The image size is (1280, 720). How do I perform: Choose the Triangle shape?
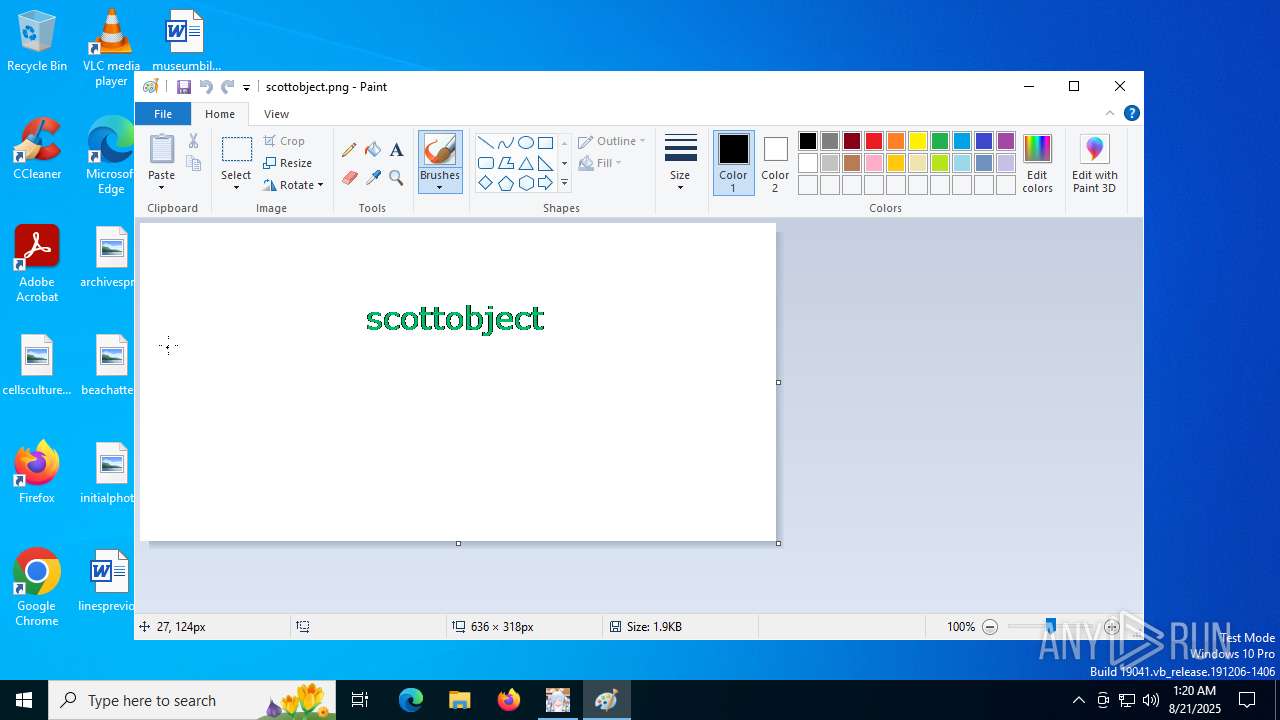[x=525, y=163]
